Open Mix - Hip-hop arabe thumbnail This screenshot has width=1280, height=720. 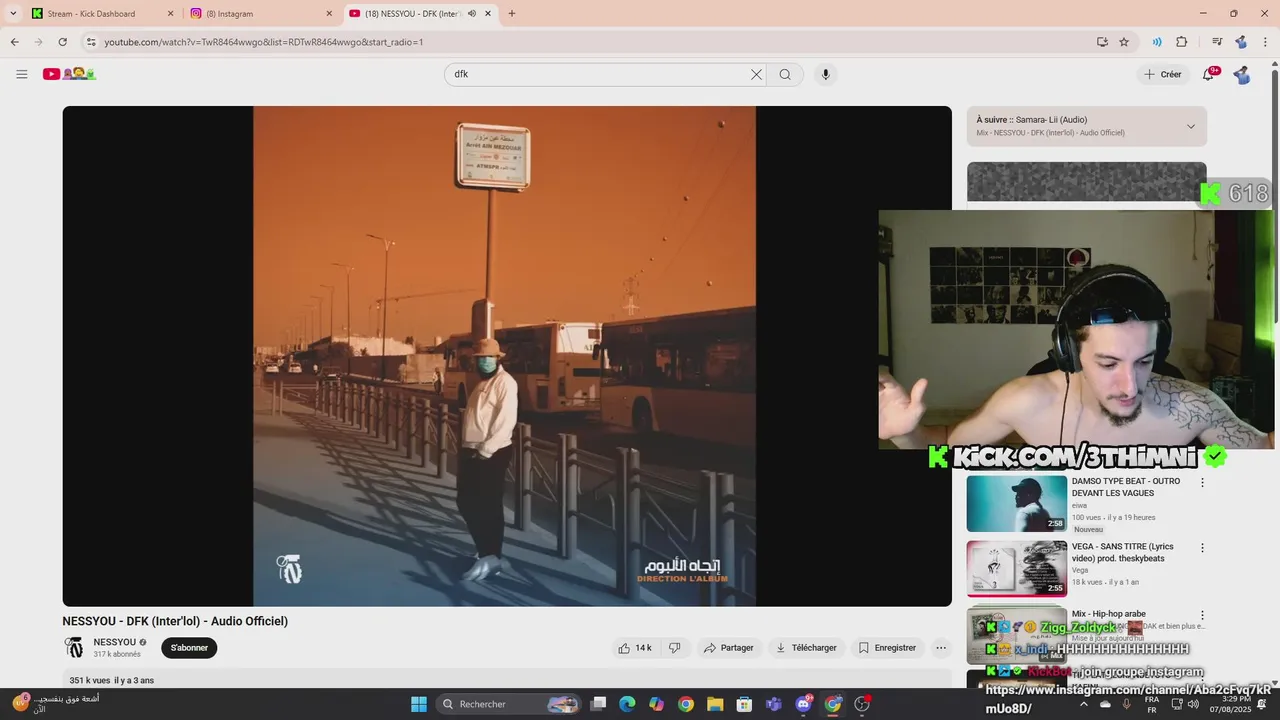point(1016,635)
